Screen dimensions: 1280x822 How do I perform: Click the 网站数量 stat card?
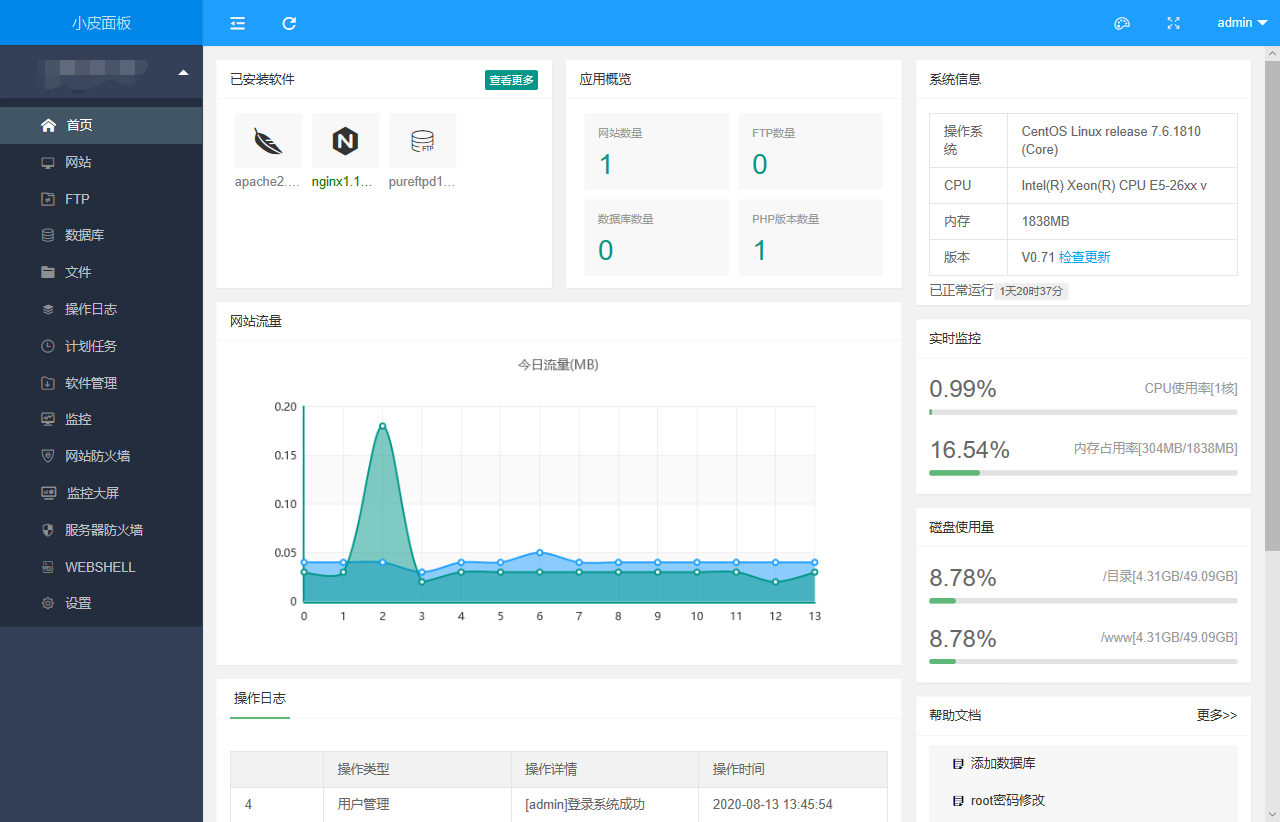point(656,151)
